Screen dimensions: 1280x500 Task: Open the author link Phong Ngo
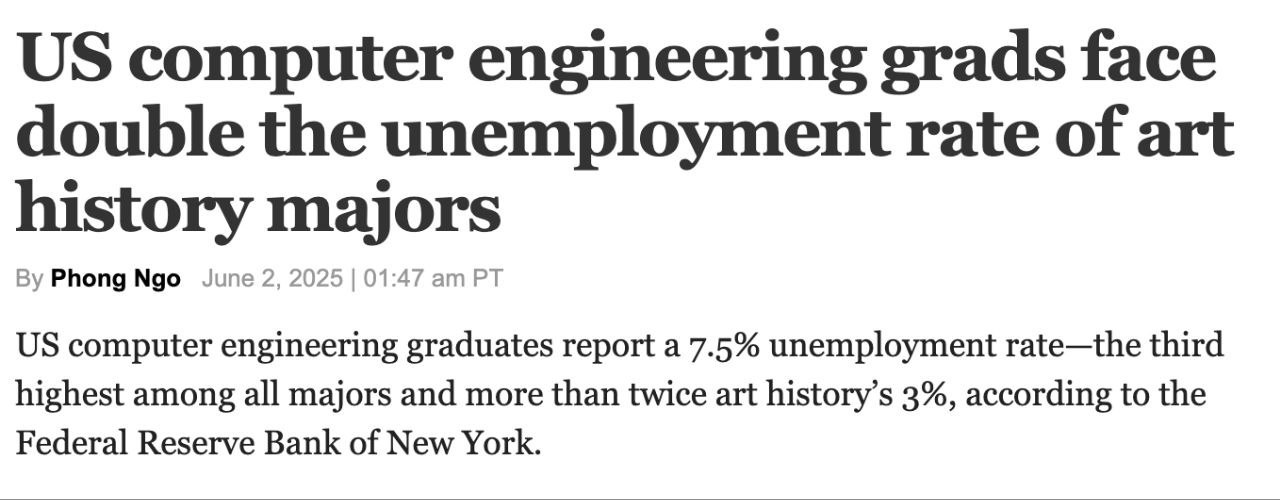116,279
